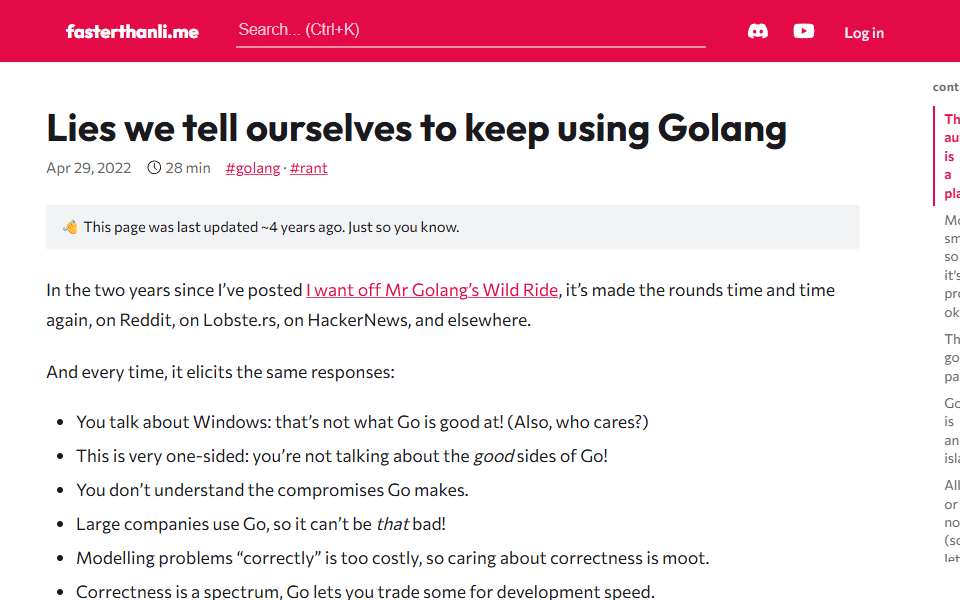
Task: Open the contents entry starting with 'Go is'
Action: click(x=951, y=430)
